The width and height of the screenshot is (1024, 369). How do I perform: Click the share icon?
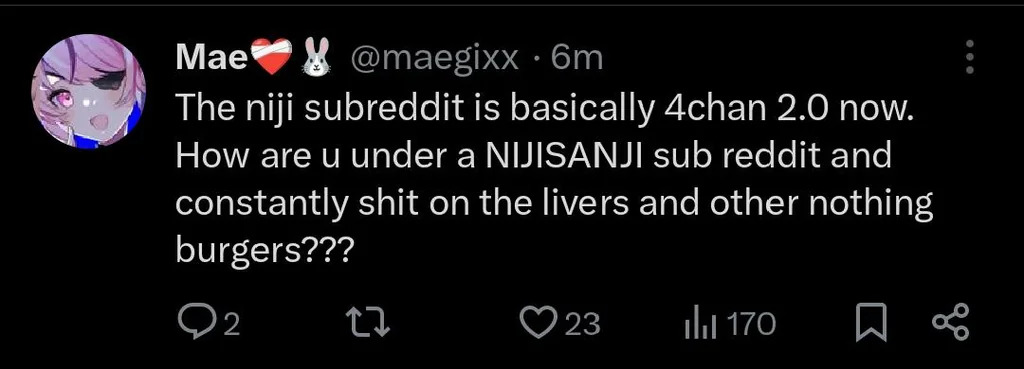[x=951, y=323]
